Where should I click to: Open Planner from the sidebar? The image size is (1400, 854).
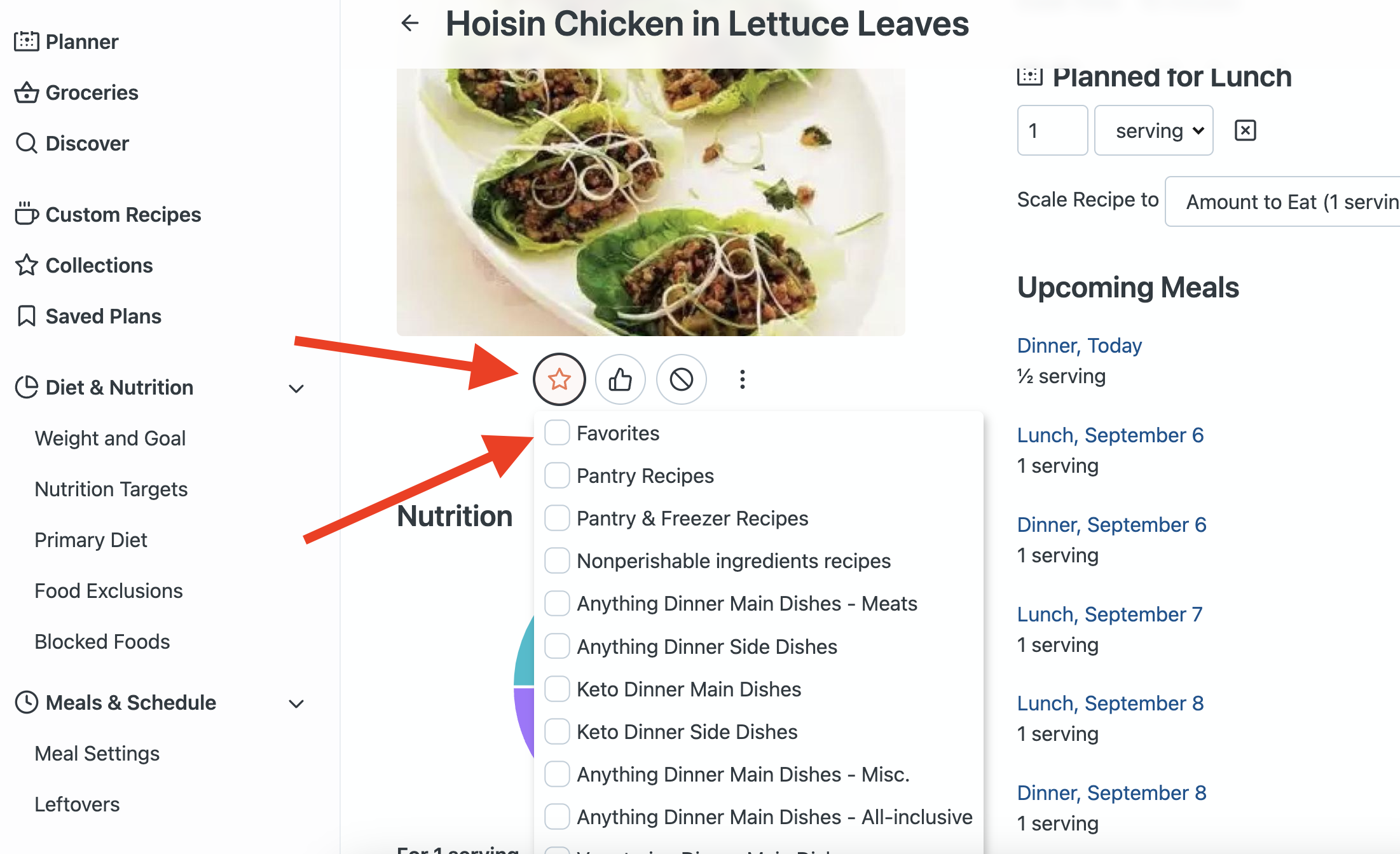pyautogui.click(x=66, y=41)
